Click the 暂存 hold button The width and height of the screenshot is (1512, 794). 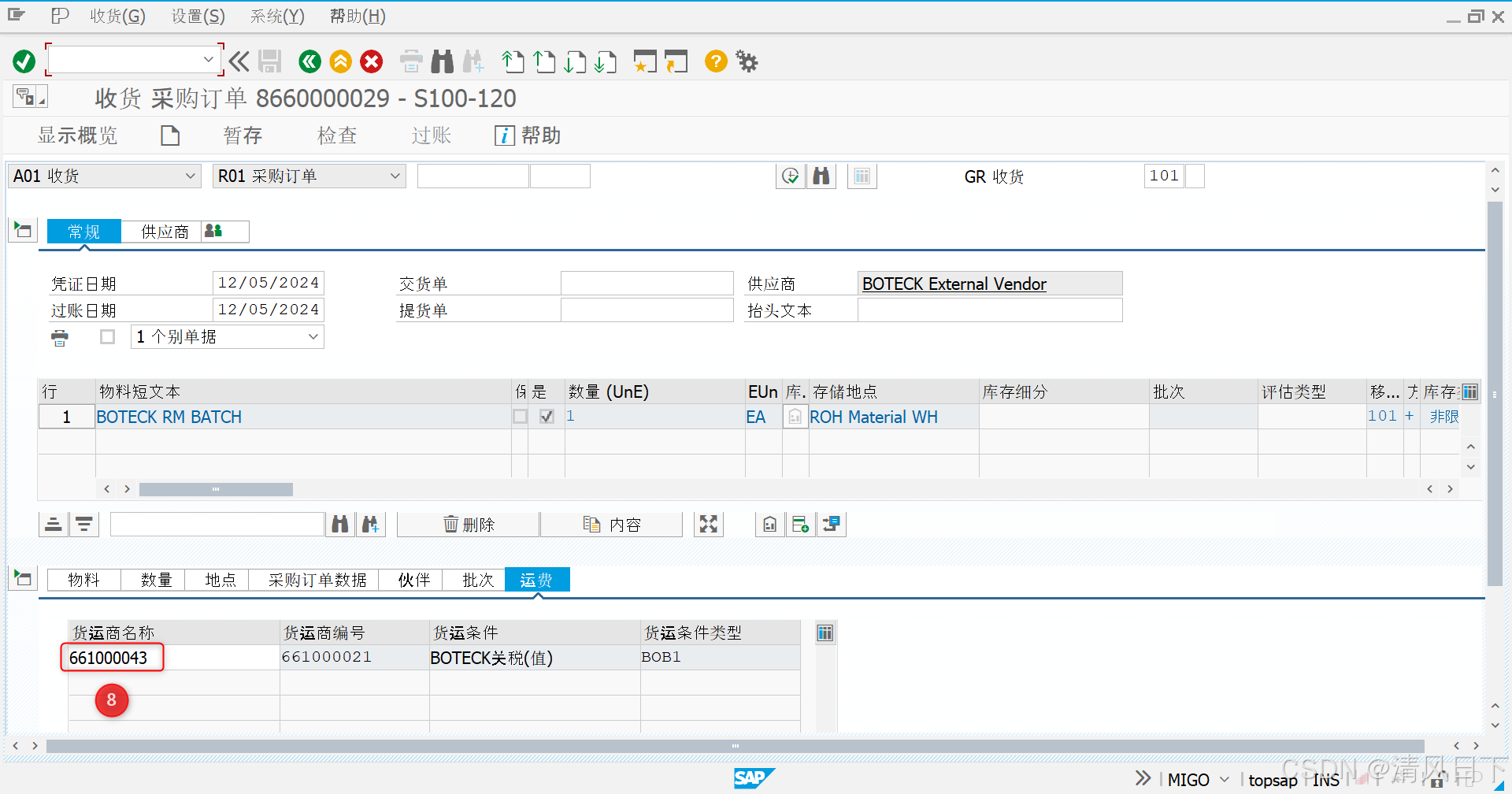pos(243,135)
